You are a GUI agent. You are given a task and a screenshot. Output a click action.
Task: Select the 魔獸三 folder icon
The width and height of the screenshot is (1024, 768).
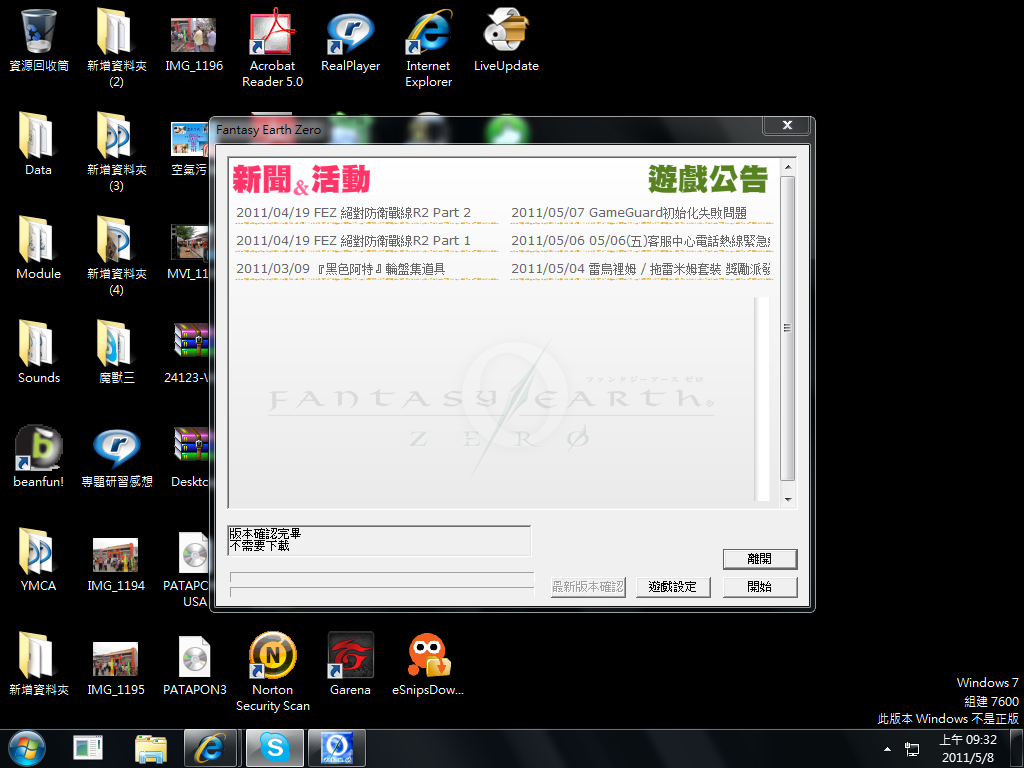pos(116,352)
